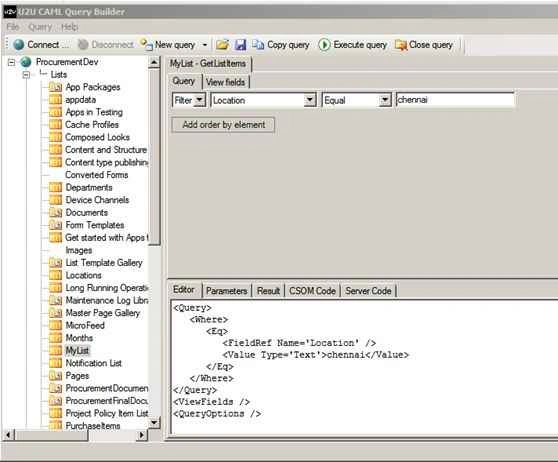
Task: Click the save floppy disk icon
Action: (241, 45)
